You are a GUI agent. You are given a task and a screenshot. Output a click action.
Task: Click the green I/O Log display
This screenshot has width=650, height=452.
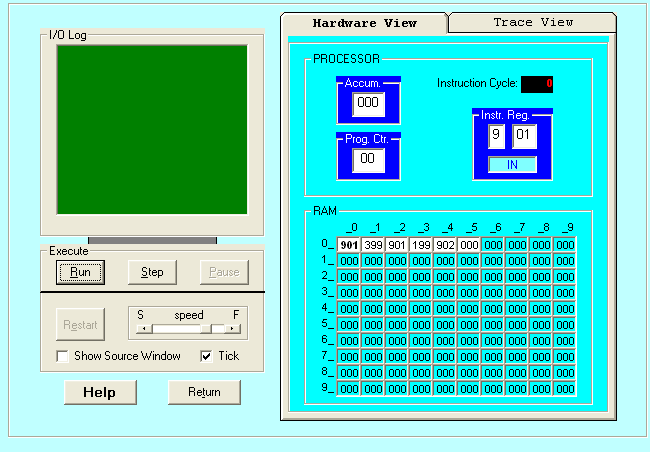(151, 129)
